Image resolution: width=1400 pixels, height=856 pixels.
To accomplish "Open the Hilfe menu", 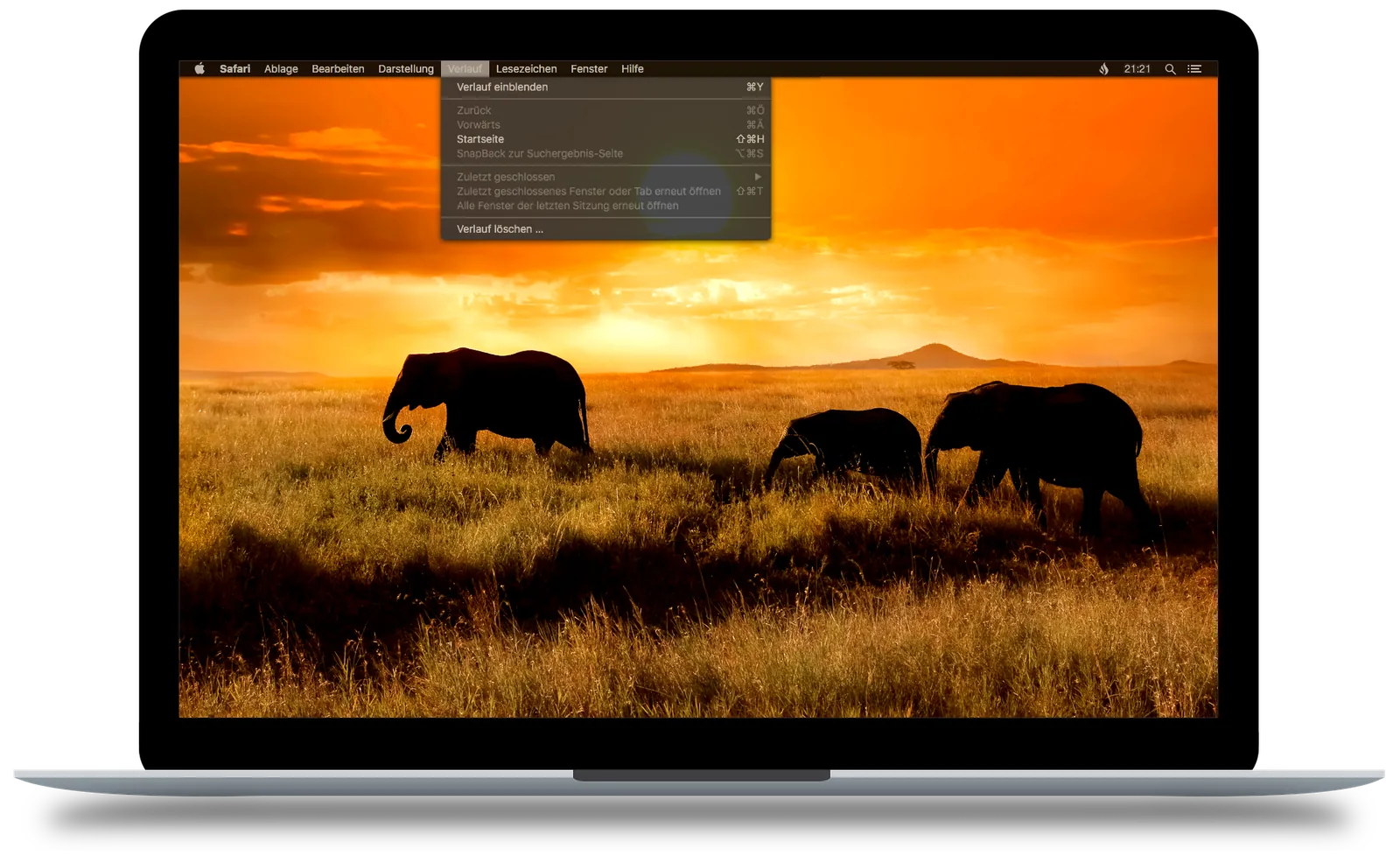I will click(x=633, y=68).
